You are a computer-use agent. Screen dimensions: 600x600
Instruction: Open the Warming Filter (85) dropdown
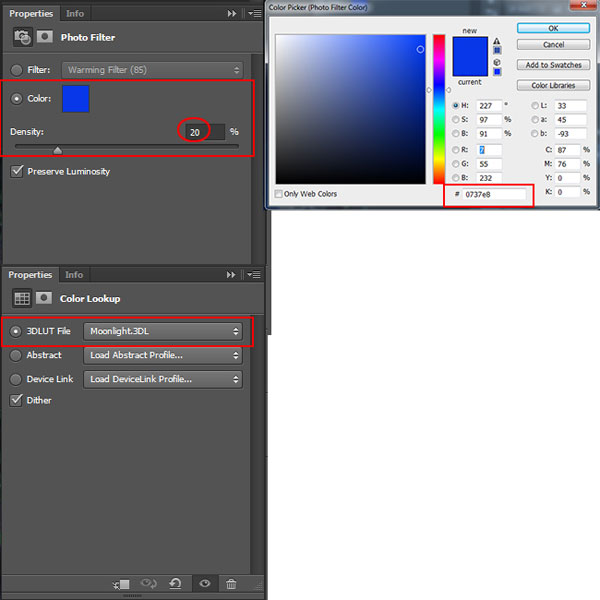(x=152, y=70)
